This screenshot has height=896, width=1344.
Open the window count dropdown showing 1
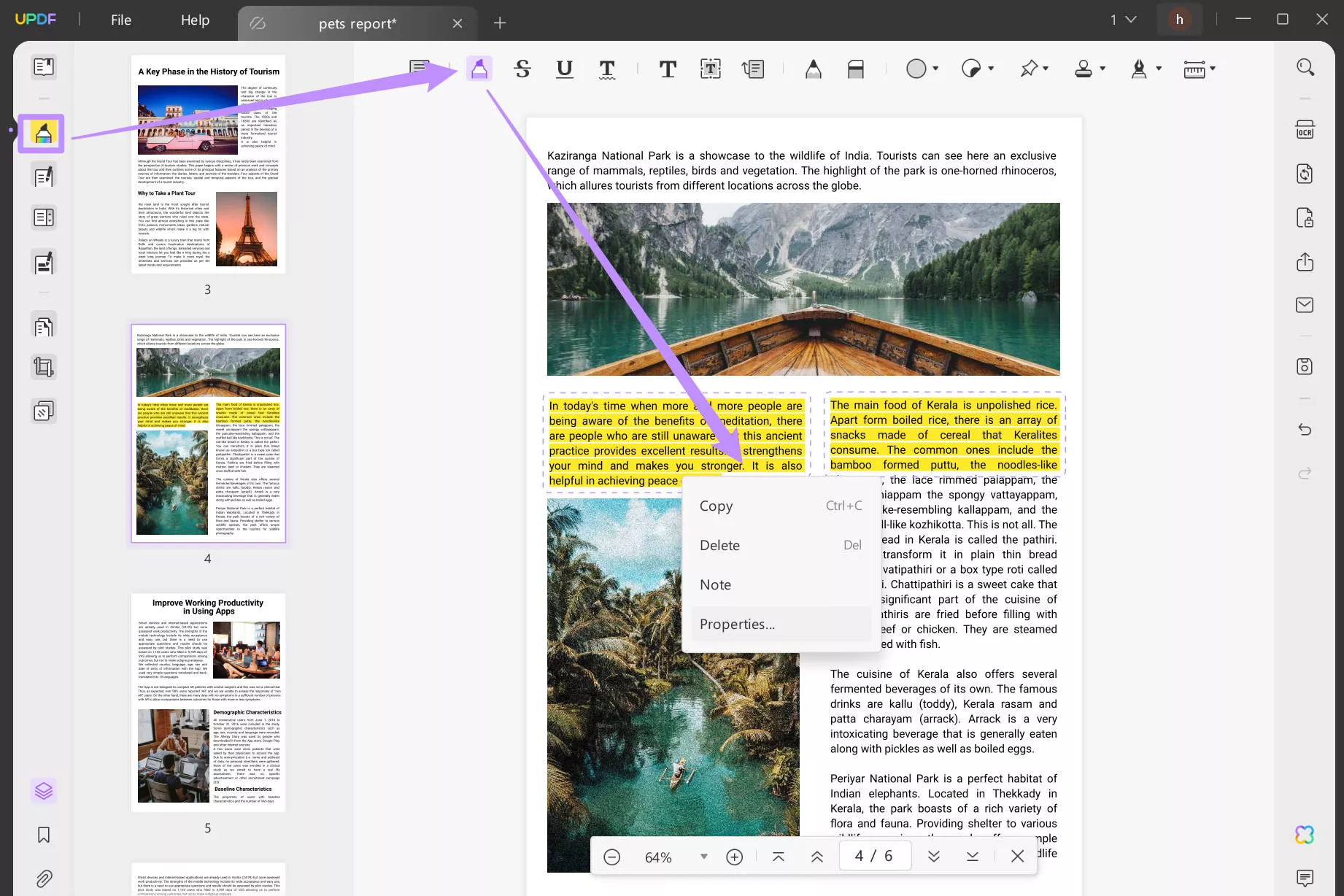[x=1124, y=20]
